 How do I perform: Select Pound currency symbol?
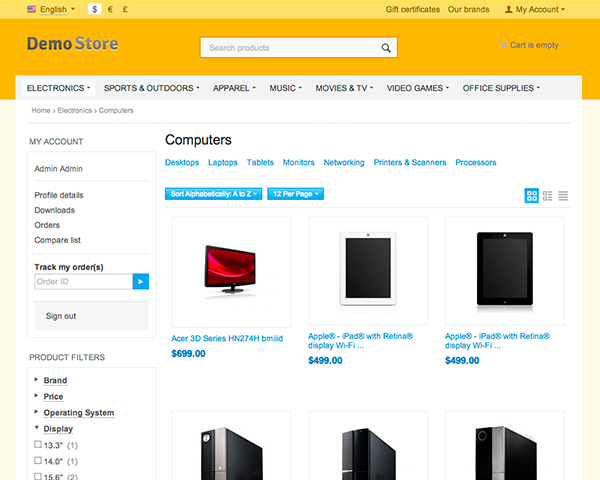pyautogui.click(x=125, y=9)
